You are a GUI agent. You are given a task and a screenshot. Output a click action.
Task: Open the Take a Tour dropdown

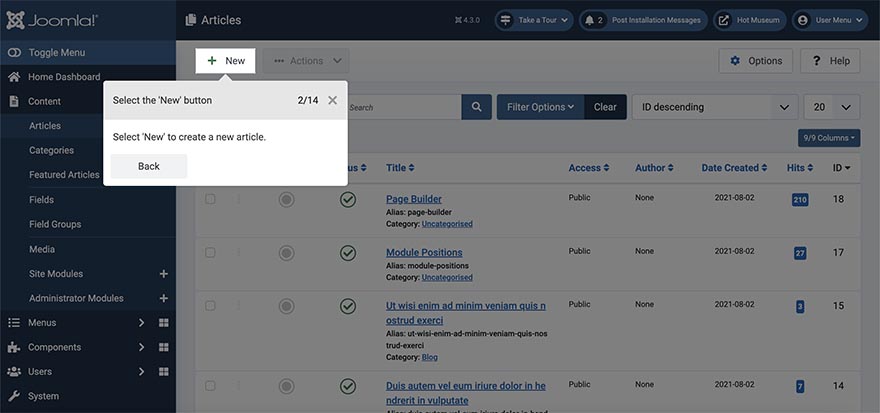534,20
